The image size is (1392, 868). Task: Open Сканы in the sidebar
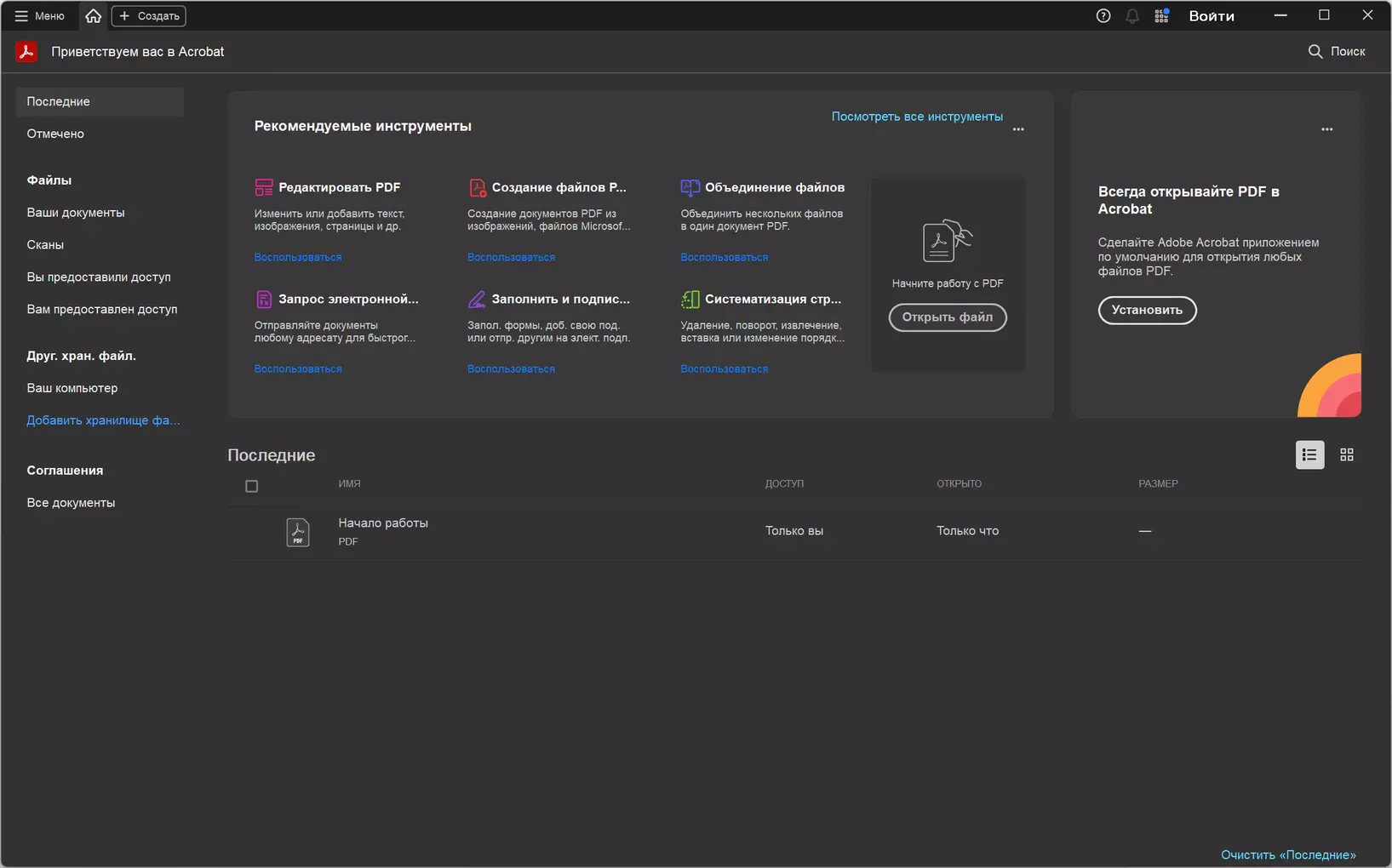pyautogui.click(x=45, y=245)
